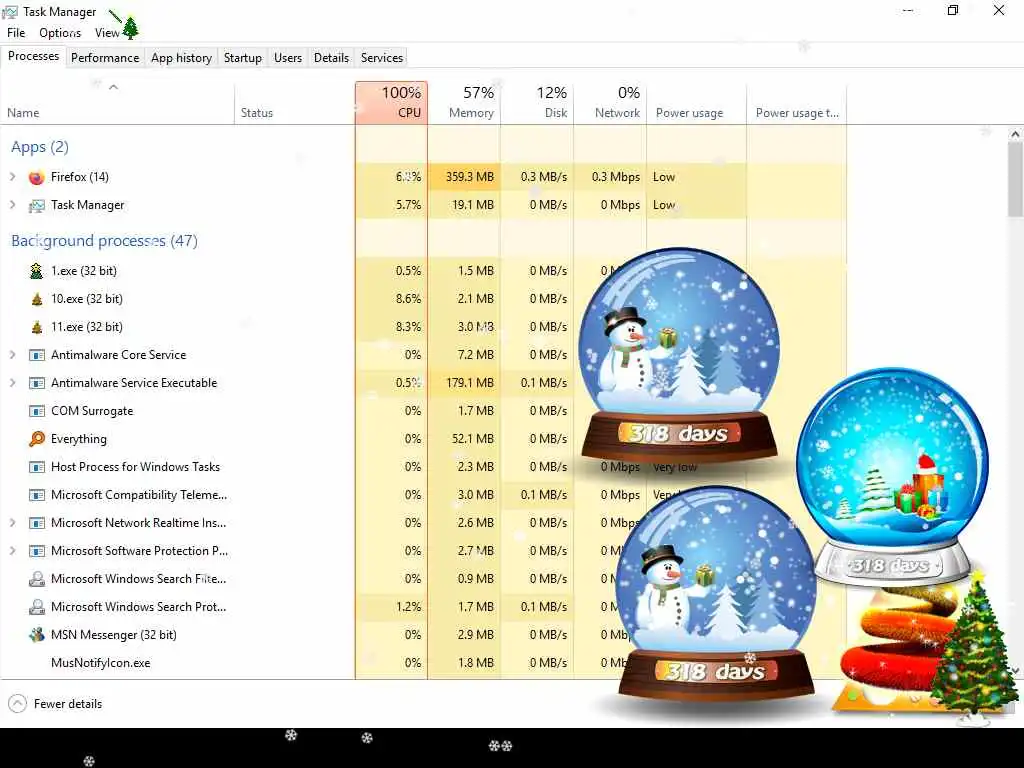Screen dimensions: 1024x768
Task: Click the Microsoft Software Protection Platform icon
Action: tap(37, 551)
